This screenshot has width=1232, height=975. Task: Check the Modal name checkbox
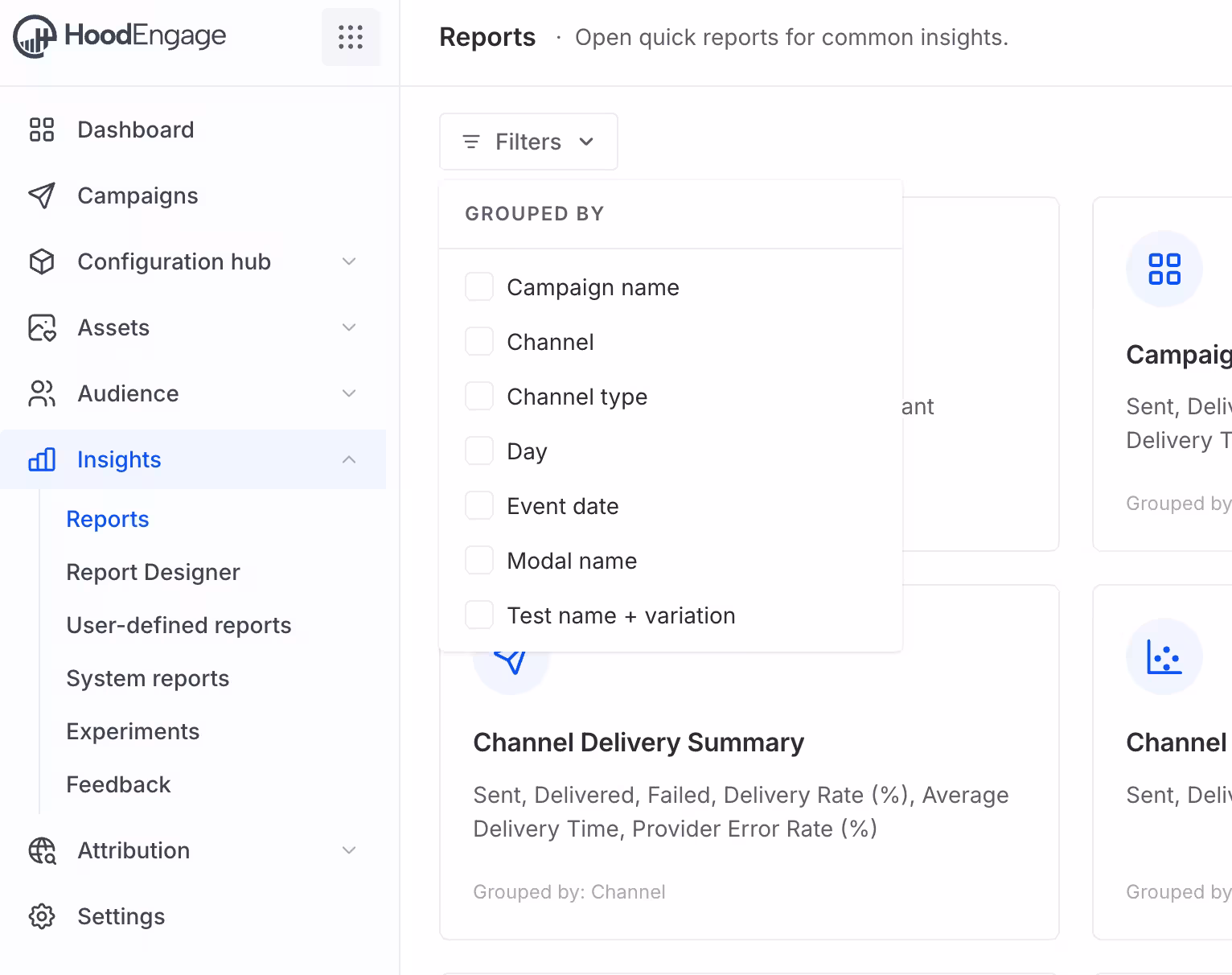click(479, 561)
